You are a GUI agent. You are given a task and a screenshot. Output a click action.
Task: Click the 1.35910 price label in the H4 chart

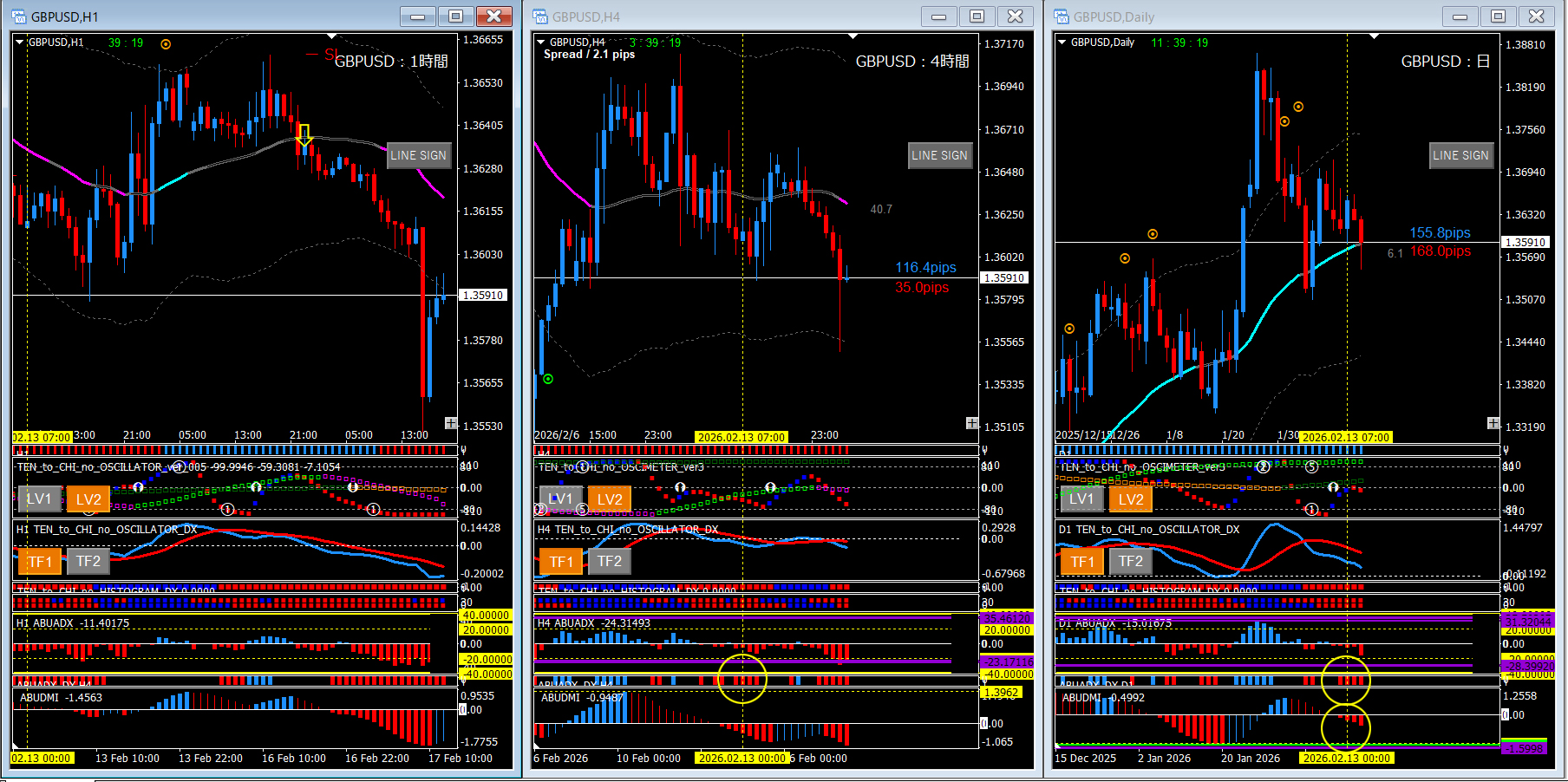coord(1004,277)
